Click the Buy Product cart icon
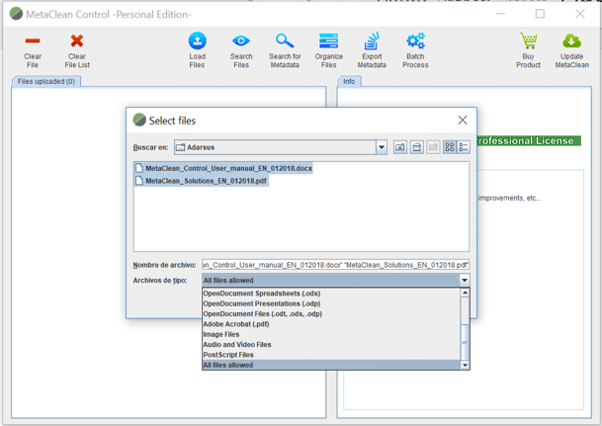Screen dimensions: 602x426 tap(528, 41)
